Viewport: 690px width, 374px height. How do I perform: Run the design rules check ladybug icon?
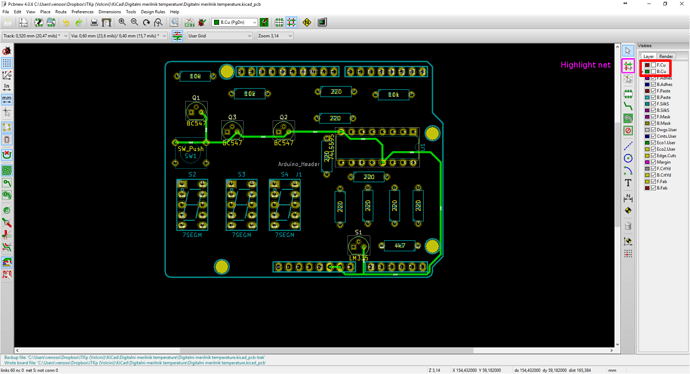[202, 22]
